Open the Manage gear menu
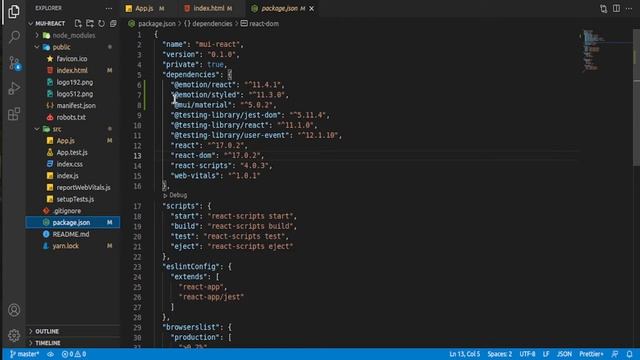Image resolution: width=640 pixels, height=360 pixels. (14, 335)
